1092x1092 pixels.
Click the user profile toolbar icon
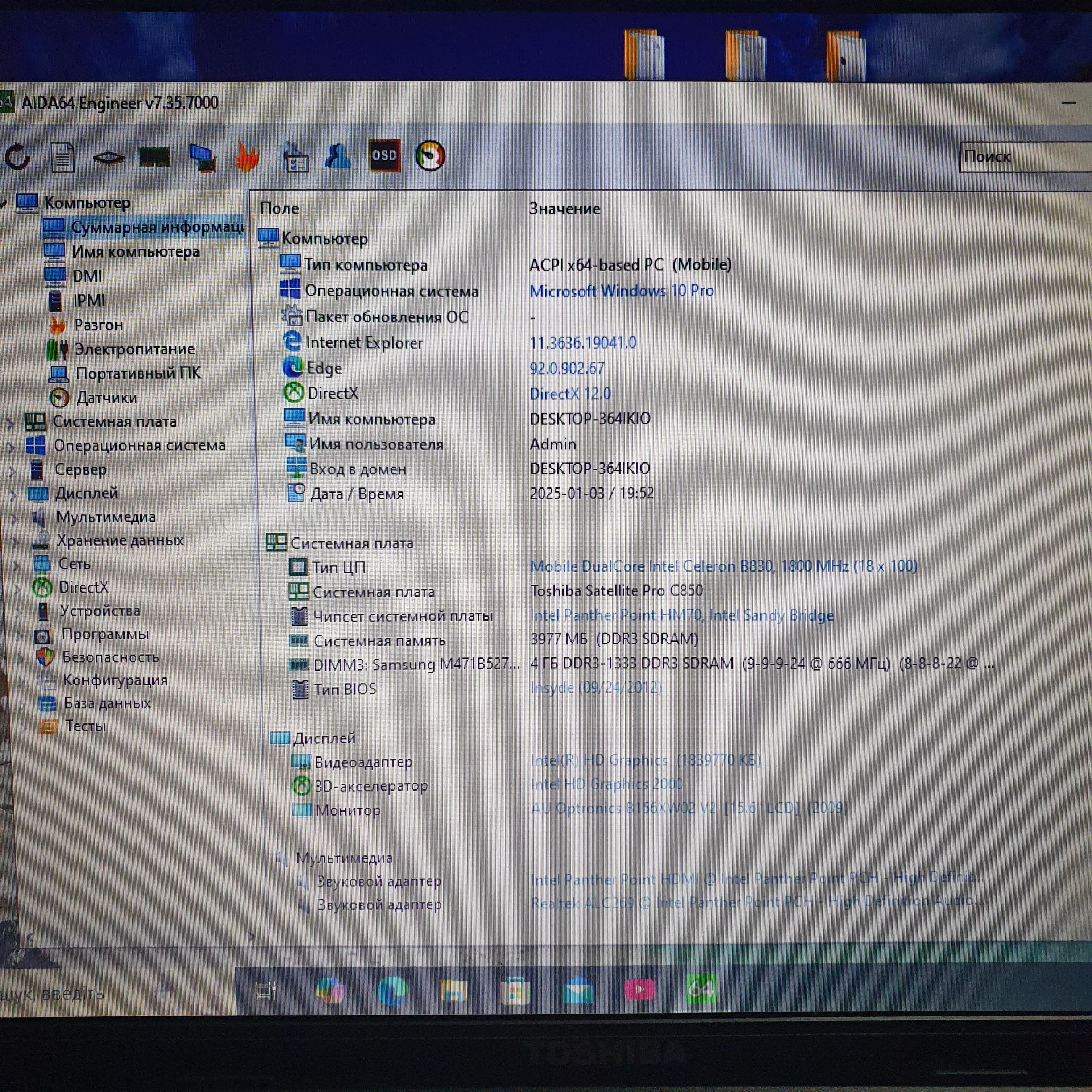[x=338, y=156]
